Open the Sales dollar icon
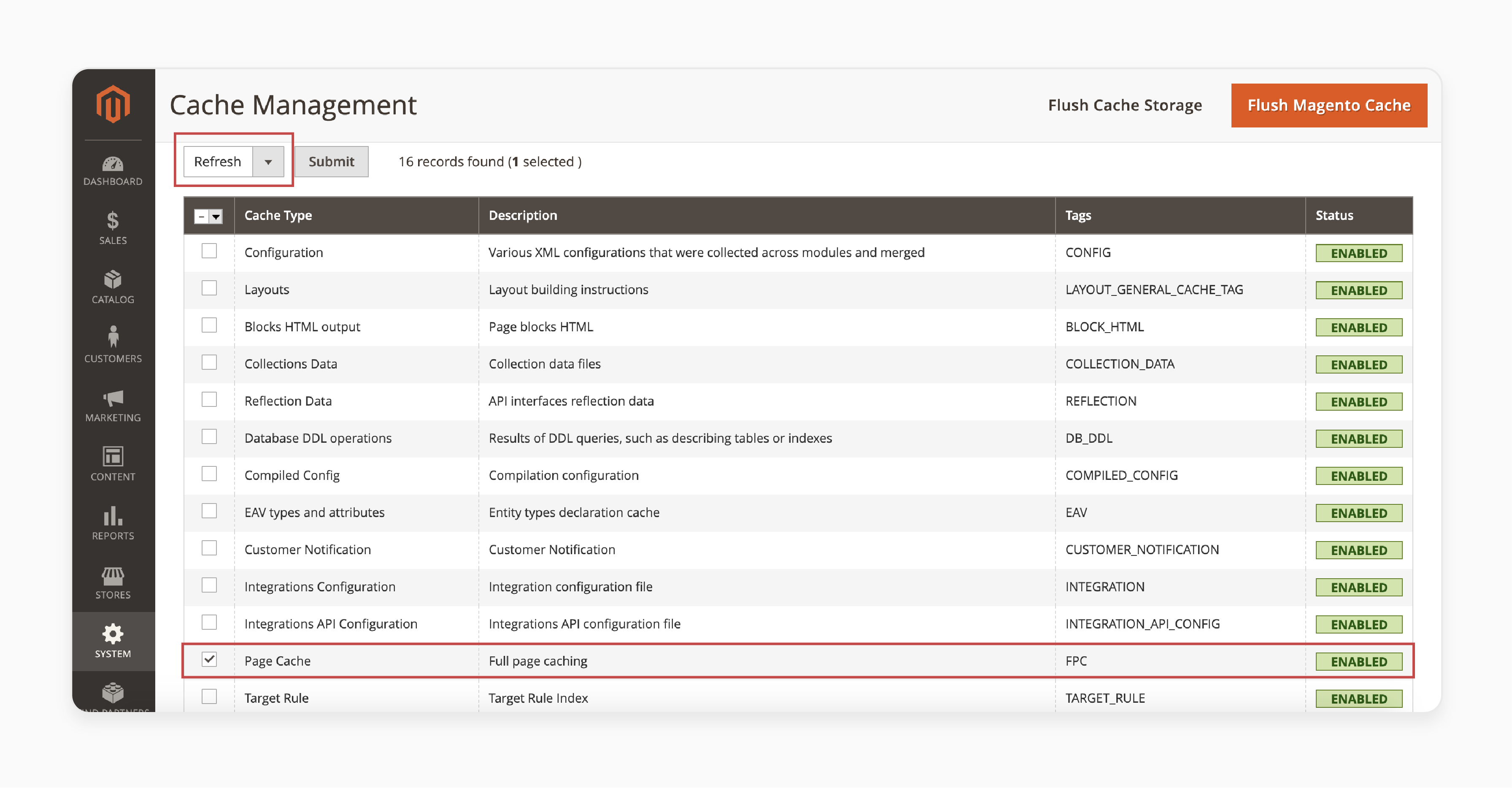Viewport: 1512px width, 788px height. (x=113, y=221)
